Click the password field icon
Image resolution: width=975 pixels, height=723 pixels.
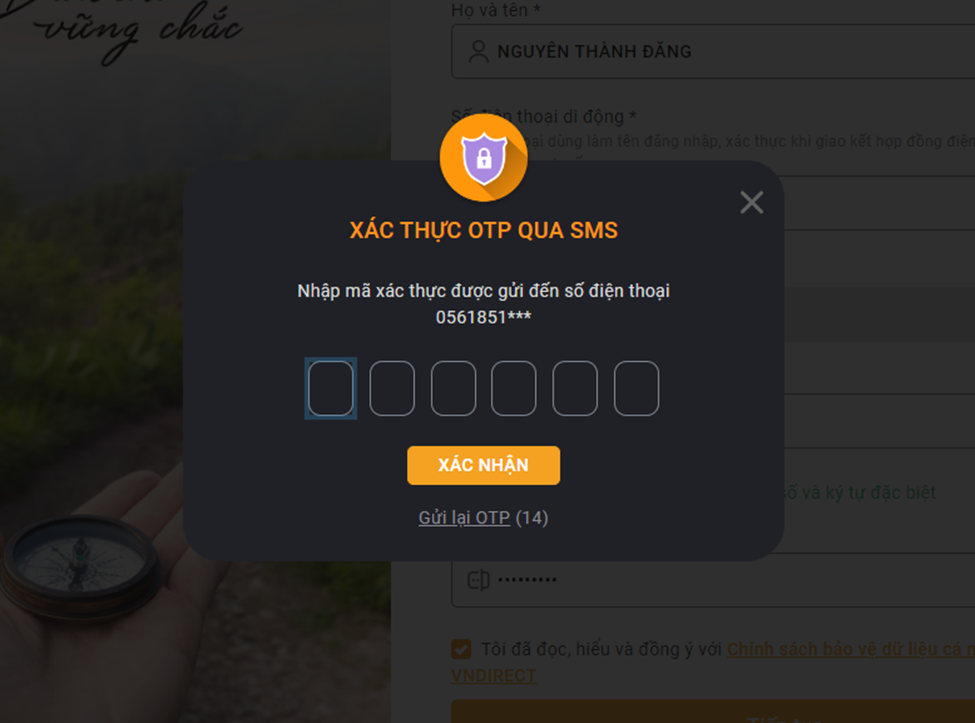click(478, 580)
